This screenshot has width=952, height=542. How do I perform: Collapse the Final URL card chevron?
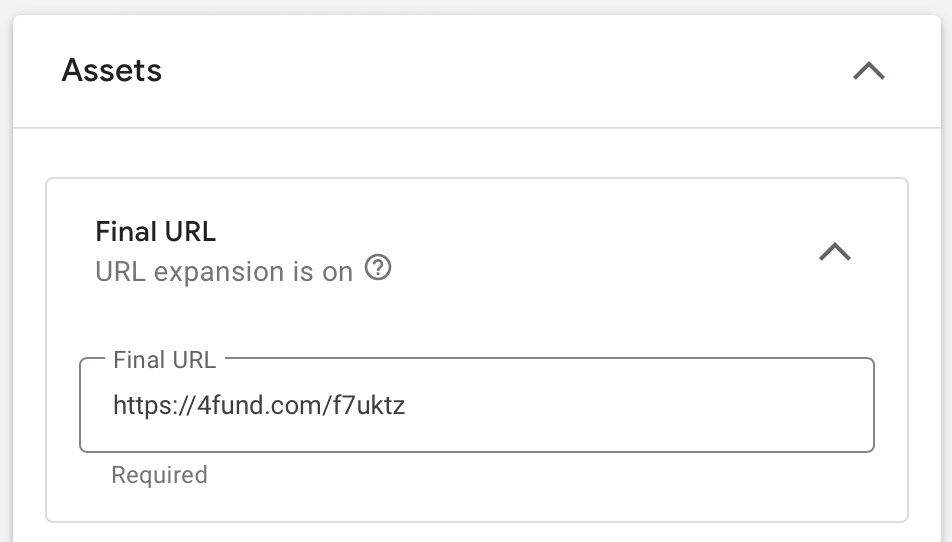pos(835,251)
